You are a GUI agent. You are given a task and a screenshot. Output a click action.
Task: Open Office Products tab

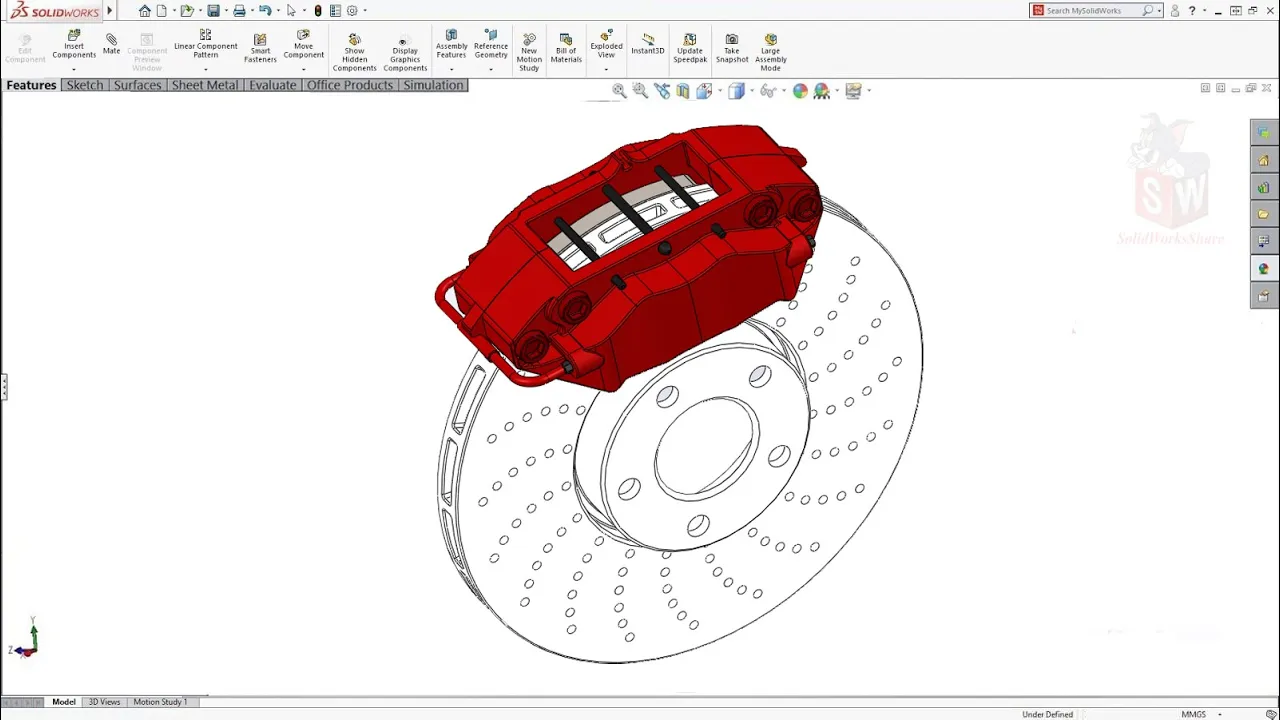point(350,85)
